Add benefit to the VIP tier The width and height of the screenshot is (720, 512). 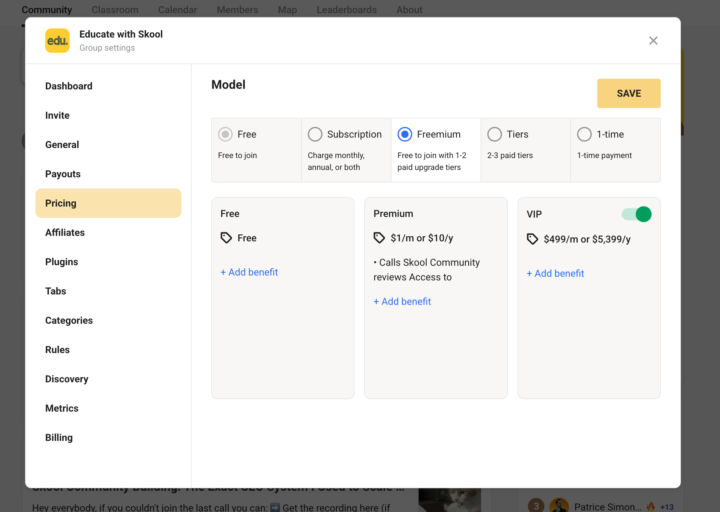(x=555, y=273)
